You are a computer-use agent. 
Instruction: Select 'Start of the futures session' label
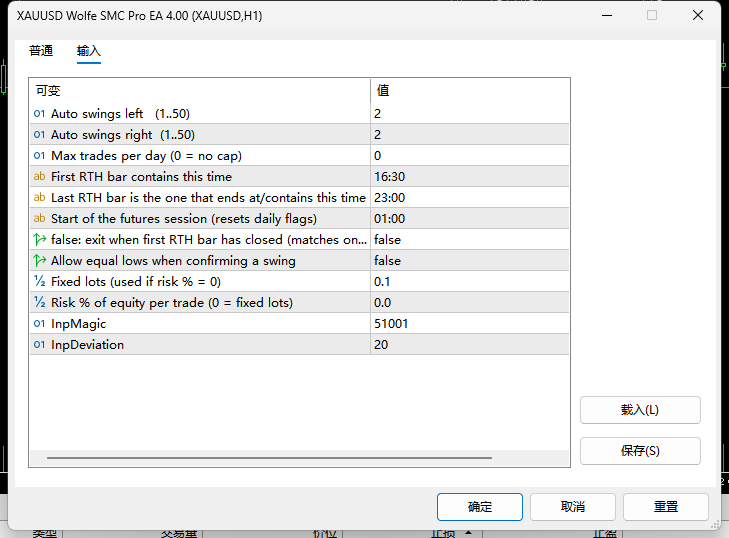[x=184, y=218]
